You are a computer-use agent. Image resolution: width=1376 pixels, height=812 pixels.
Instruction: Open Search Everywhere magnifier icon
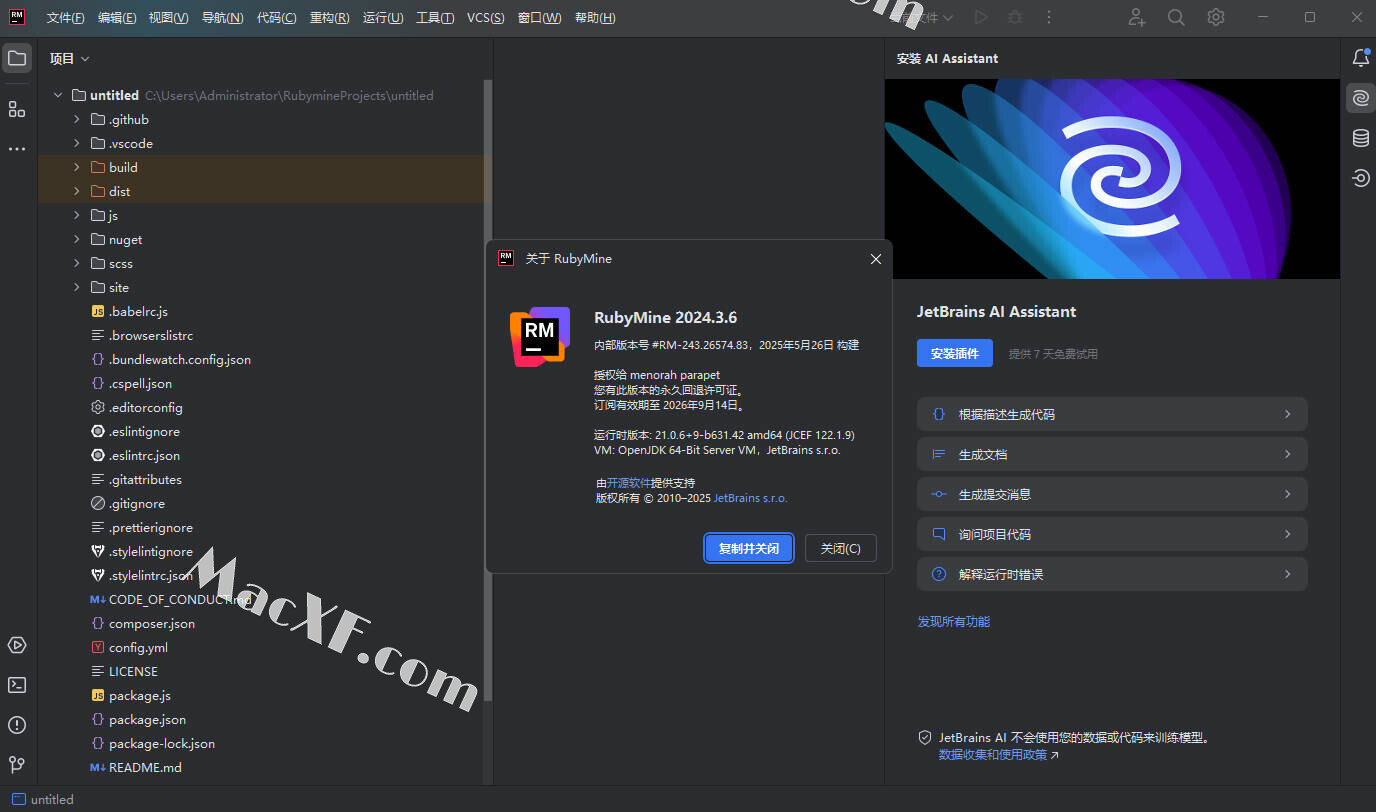pyautogui.click(x=1176, y=17)
